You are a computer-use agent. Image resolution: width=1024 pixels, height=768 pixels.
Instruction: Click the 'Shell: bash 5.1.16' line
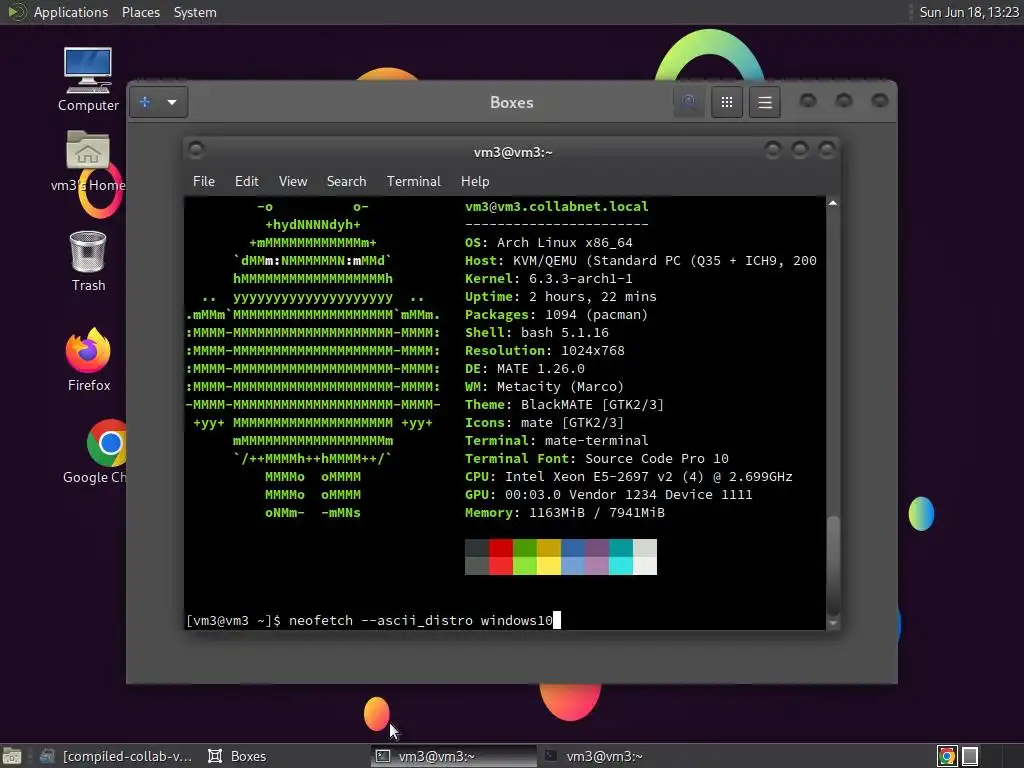[x=537, y=332]
